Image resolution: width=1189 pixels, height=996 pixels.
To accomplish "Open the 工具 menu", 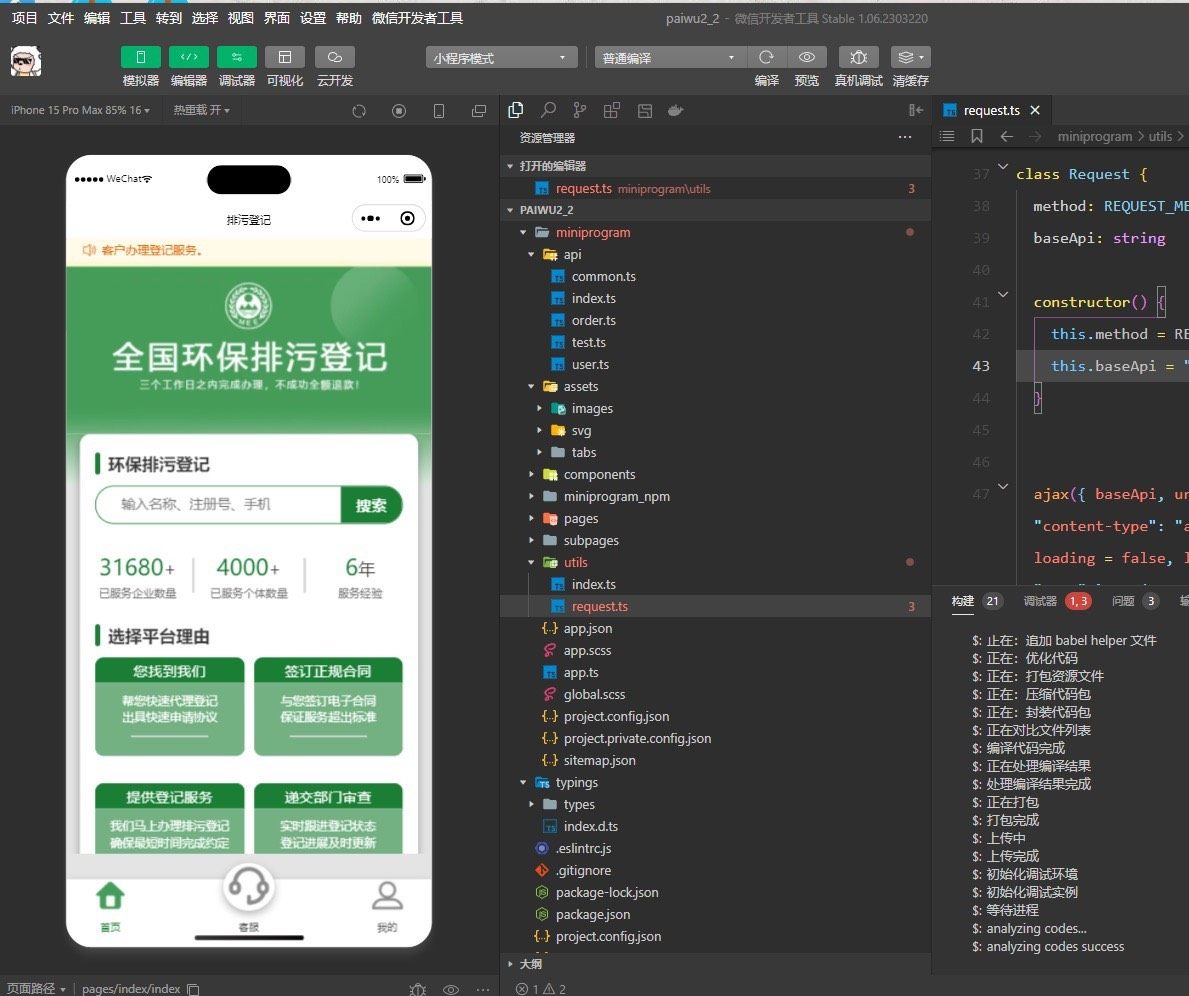I will tap(133, 17).
